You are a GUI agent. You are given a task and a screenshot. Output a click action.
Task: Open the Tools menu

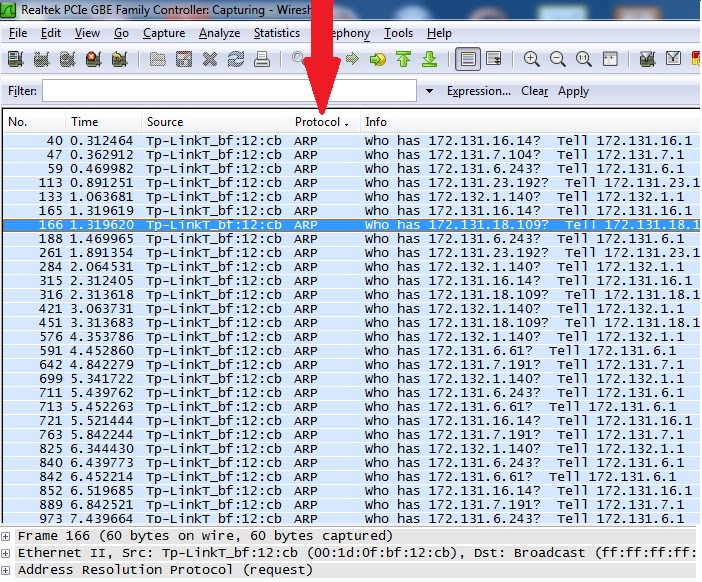pyautogui.click(x=398, y=33)
